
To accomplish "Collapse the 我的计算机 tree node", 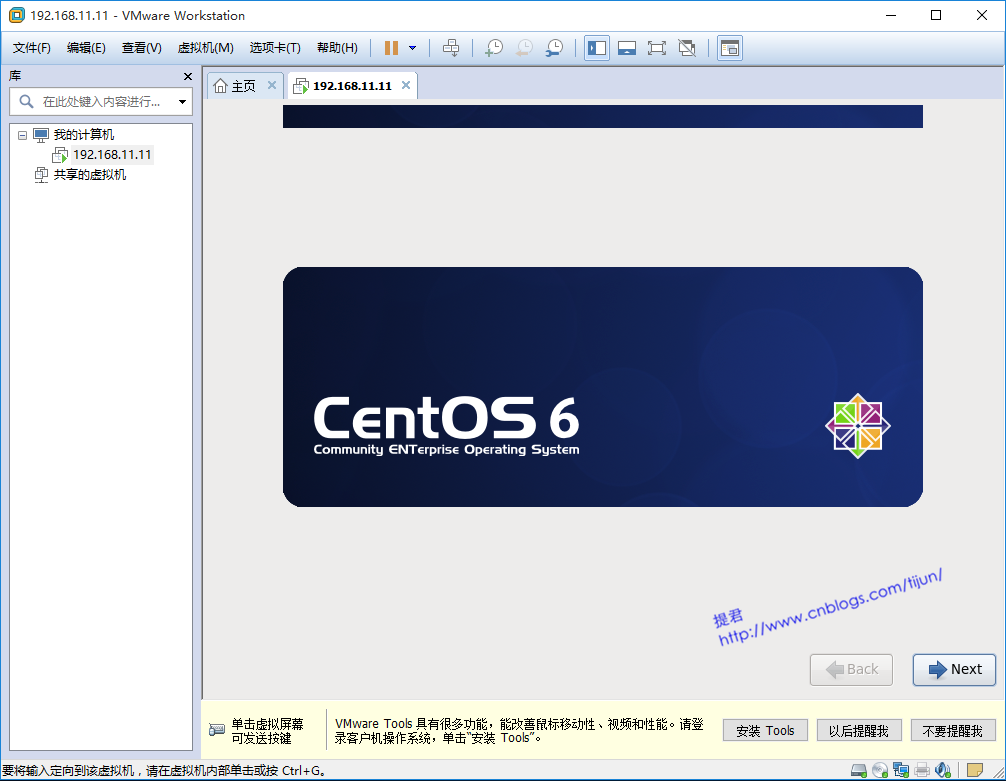I will click(x=22, y=135).
